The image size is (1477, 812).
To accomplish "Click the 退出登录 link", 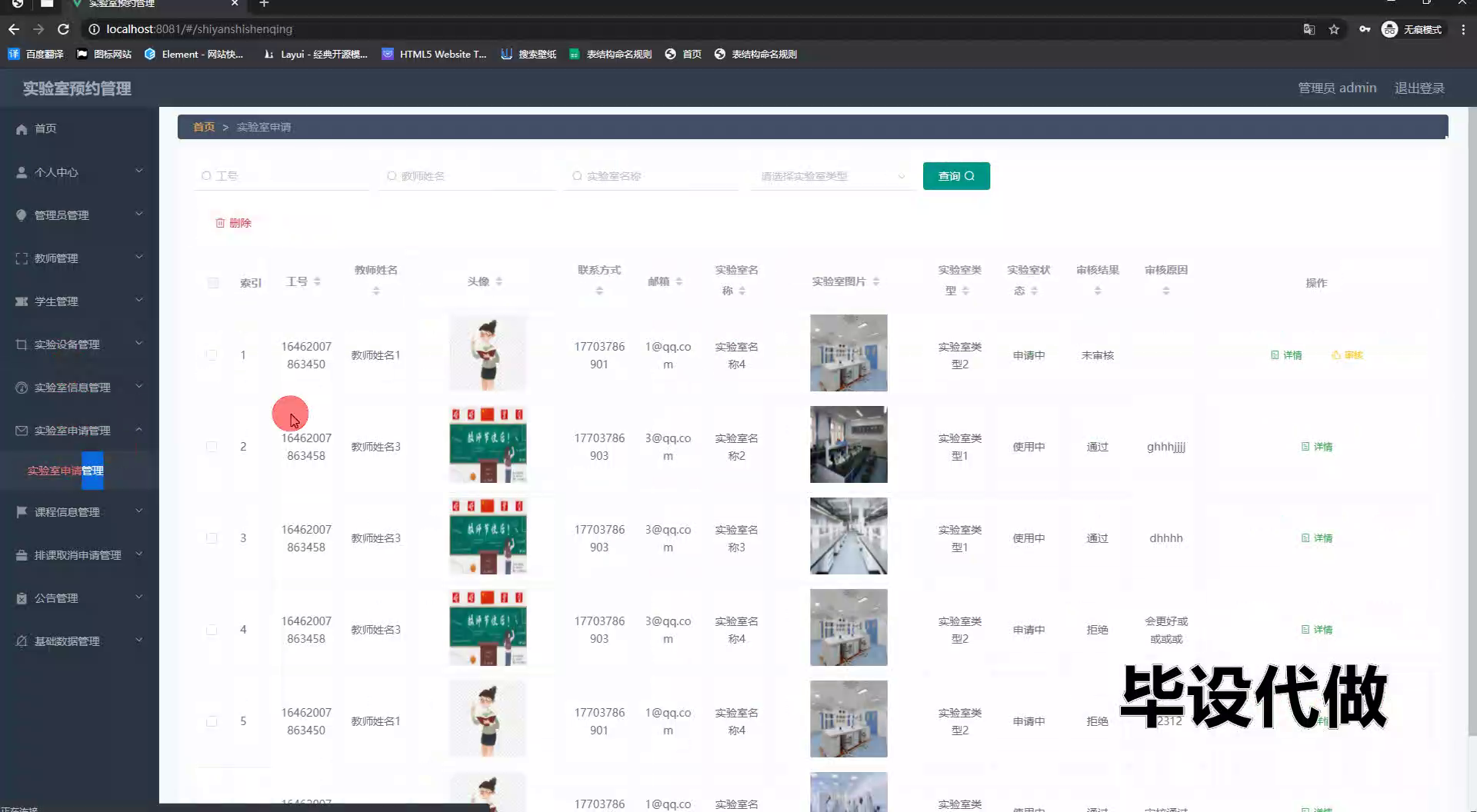I will [1419, 88].
